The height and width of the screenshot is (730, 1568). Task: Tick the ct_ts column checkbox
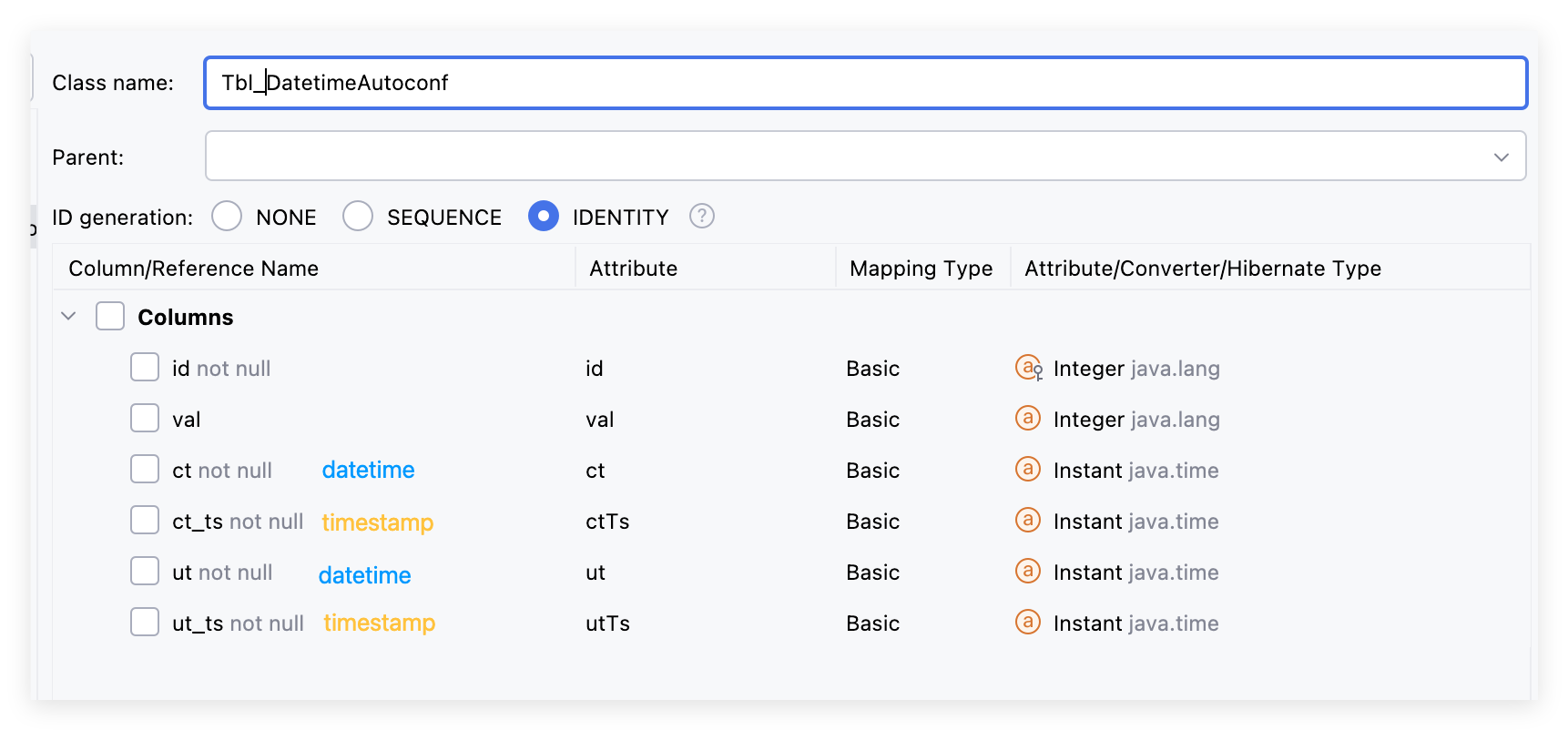(145, 521)
